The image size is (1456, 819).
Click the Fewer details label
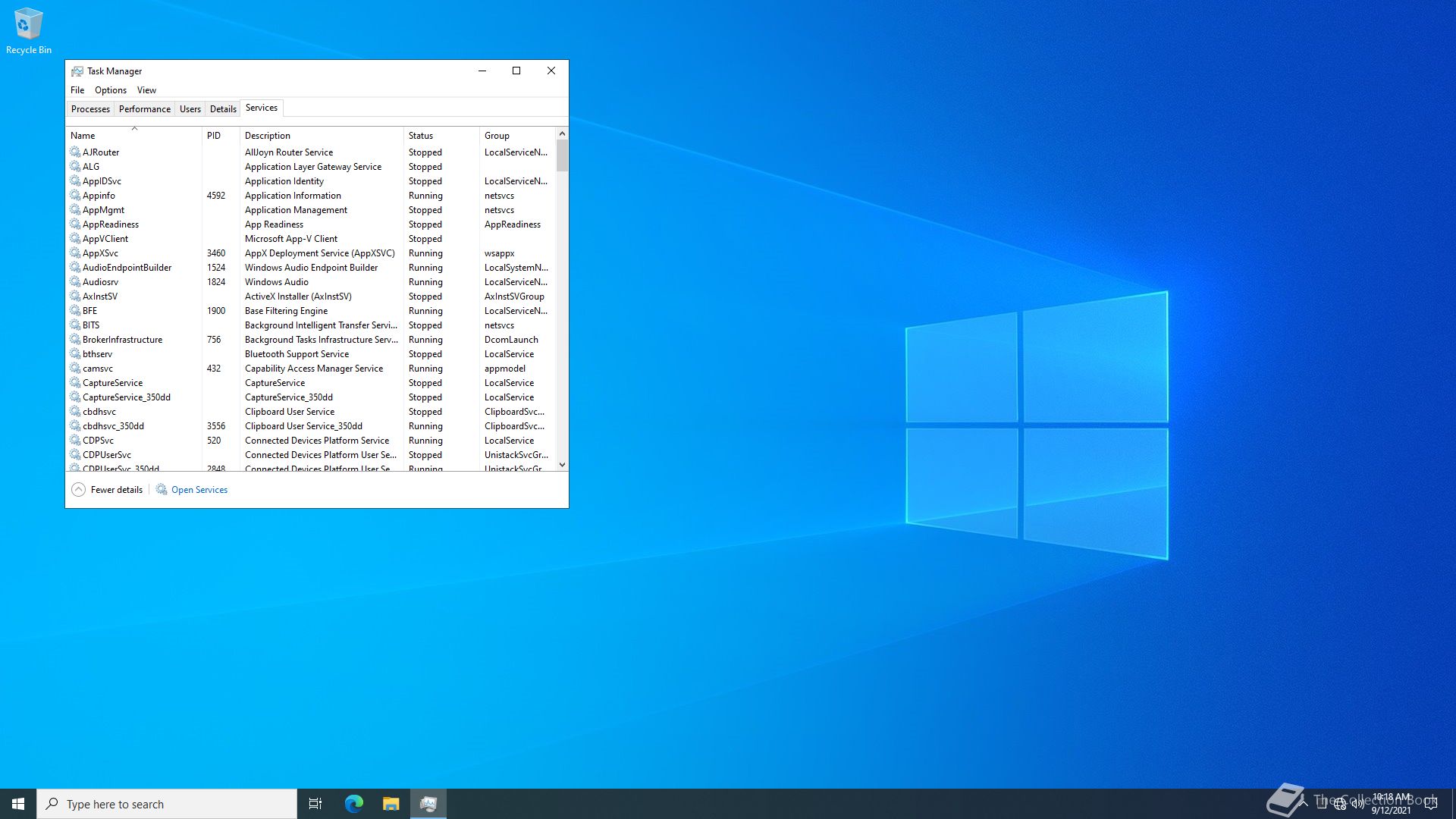point(117,490)
